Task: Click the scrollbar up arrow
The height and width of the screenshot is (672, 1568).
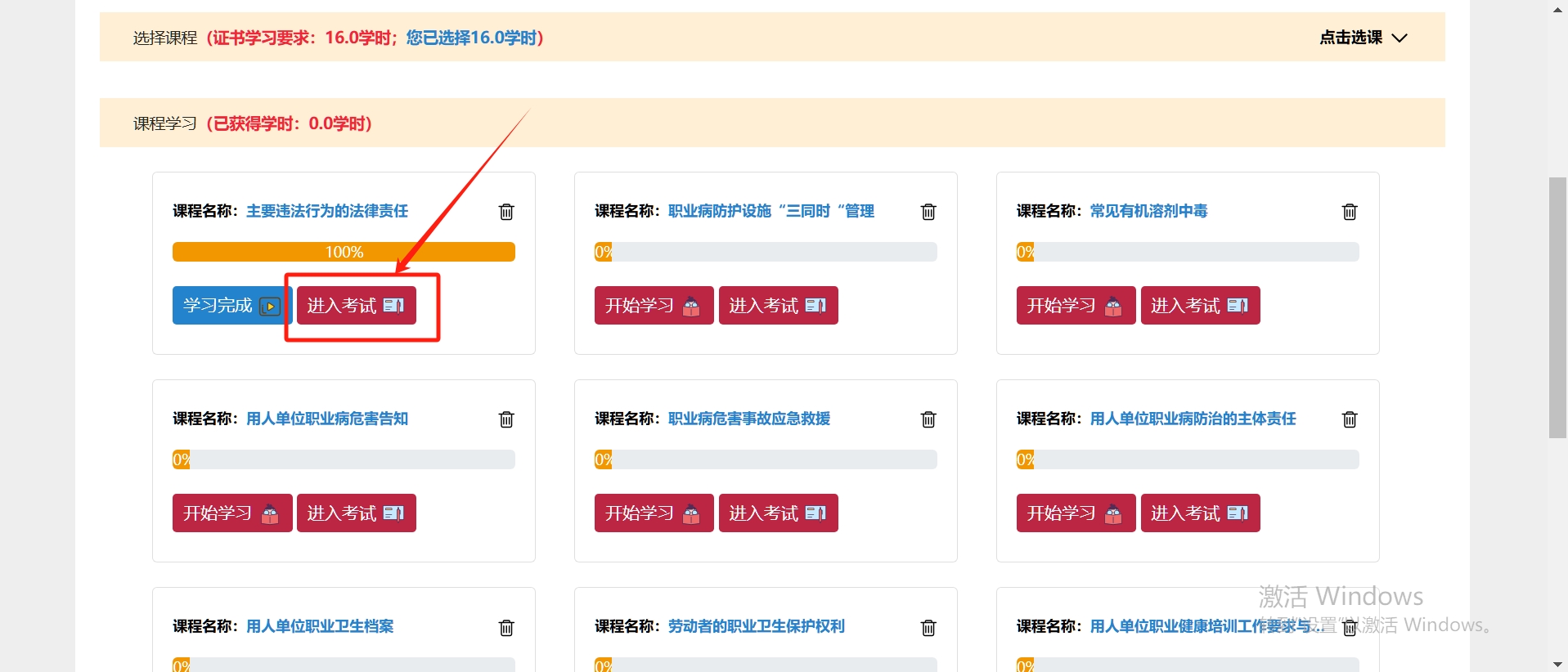Action: (x=1558, y=9)
